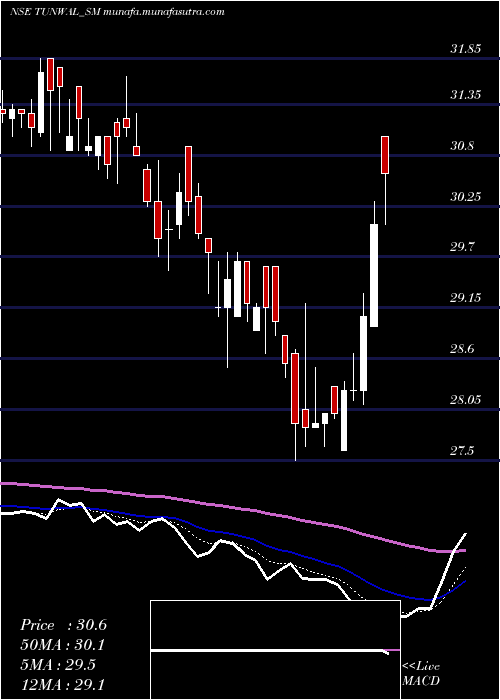The height and width of the screenshot is (700, 500).
Task: Click the 5MA : 29.5 readout
Action: pos(58,664)
